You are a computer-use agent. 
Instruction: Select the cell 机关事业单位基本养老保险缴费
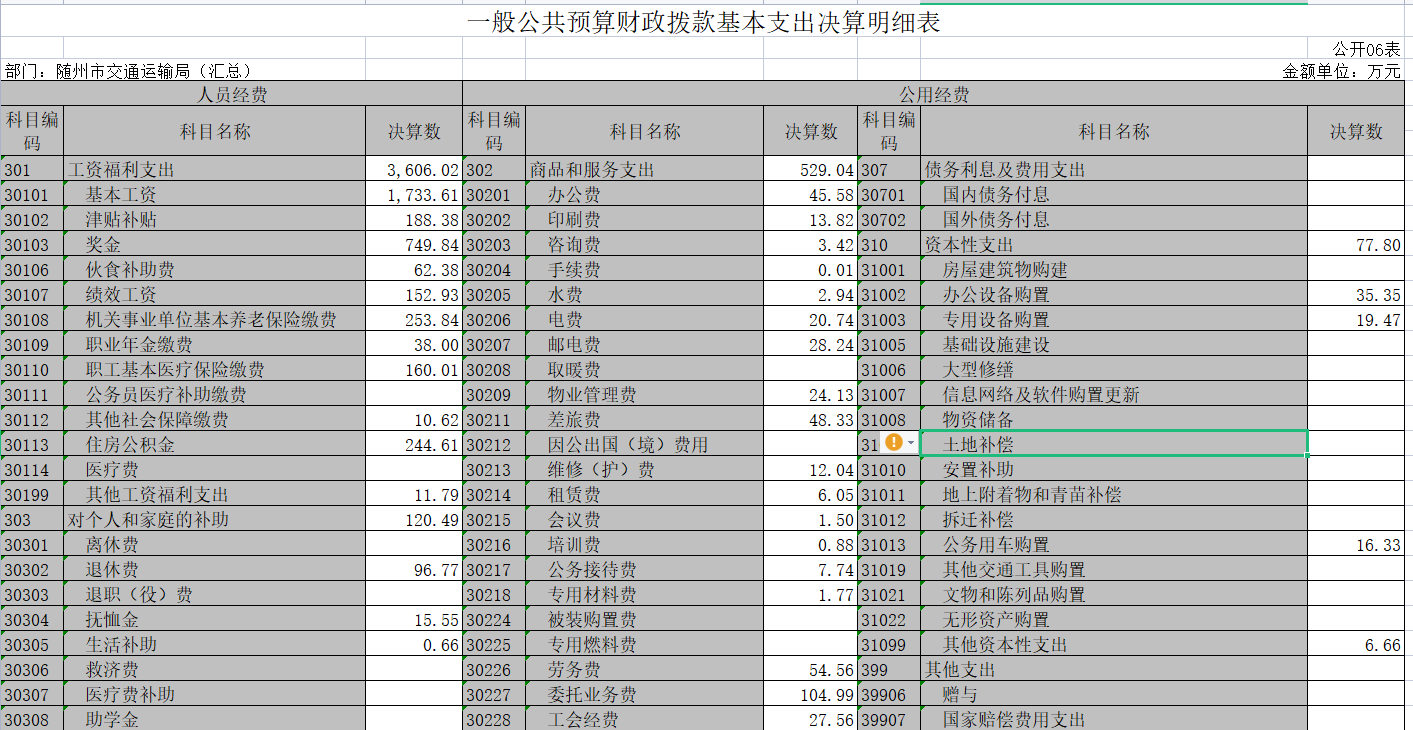[215, 320]
